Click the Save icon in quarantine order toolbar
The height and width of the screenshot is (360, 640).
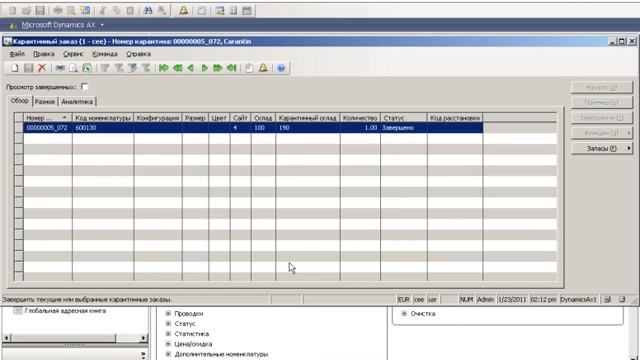pyautogui.click(x=28, y=68)
